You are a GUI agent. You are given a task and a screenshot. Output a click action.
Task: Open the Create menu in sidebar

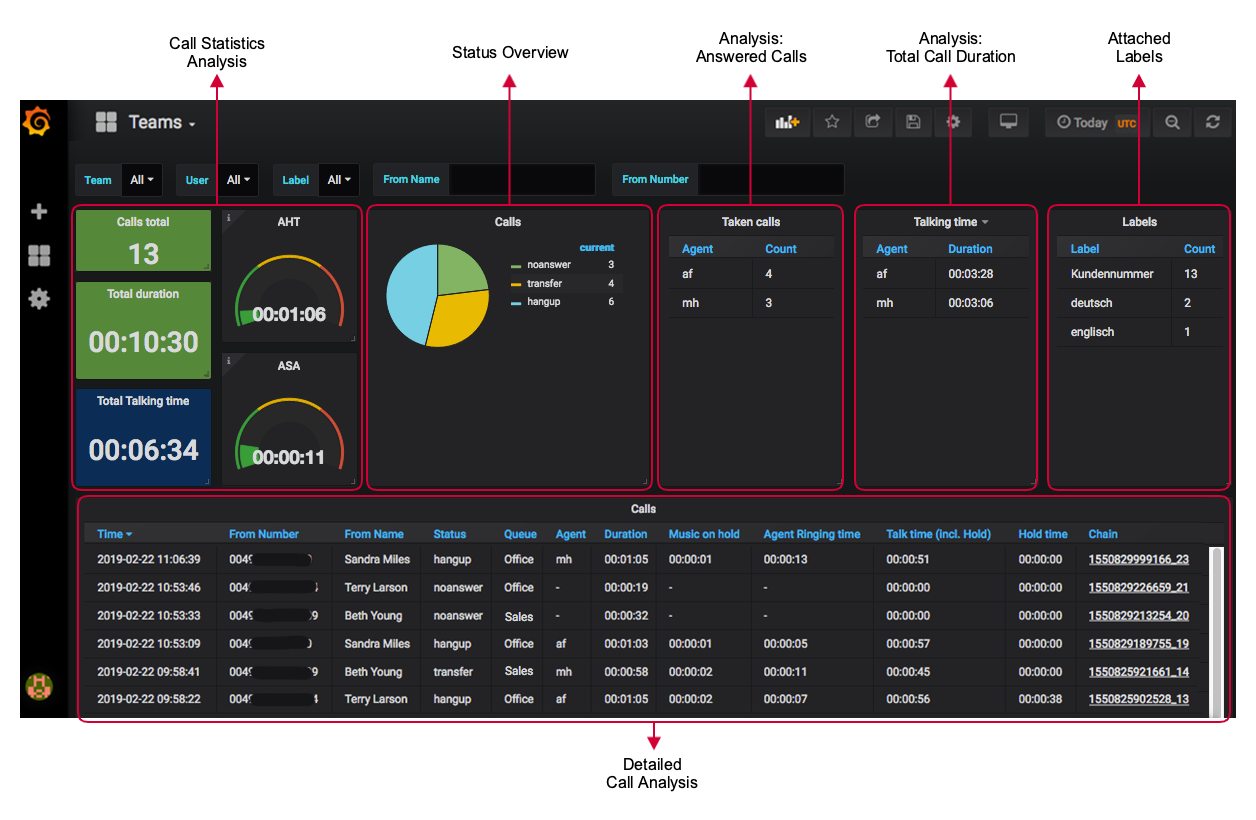39,211
